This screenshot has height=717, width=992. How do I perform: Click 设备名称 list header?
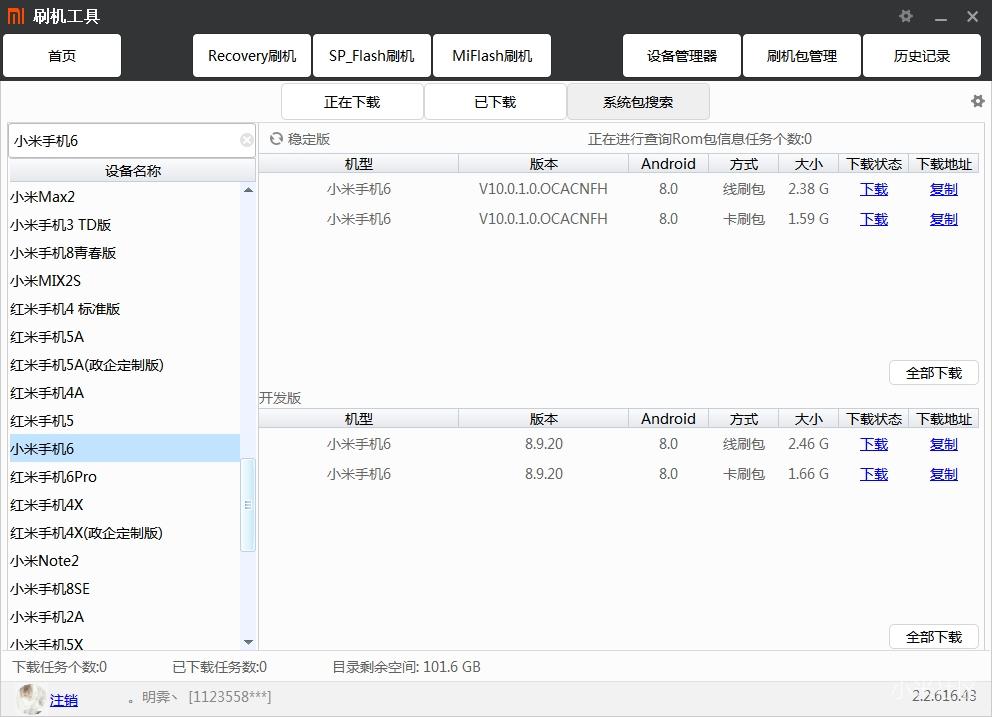point(132,170)
